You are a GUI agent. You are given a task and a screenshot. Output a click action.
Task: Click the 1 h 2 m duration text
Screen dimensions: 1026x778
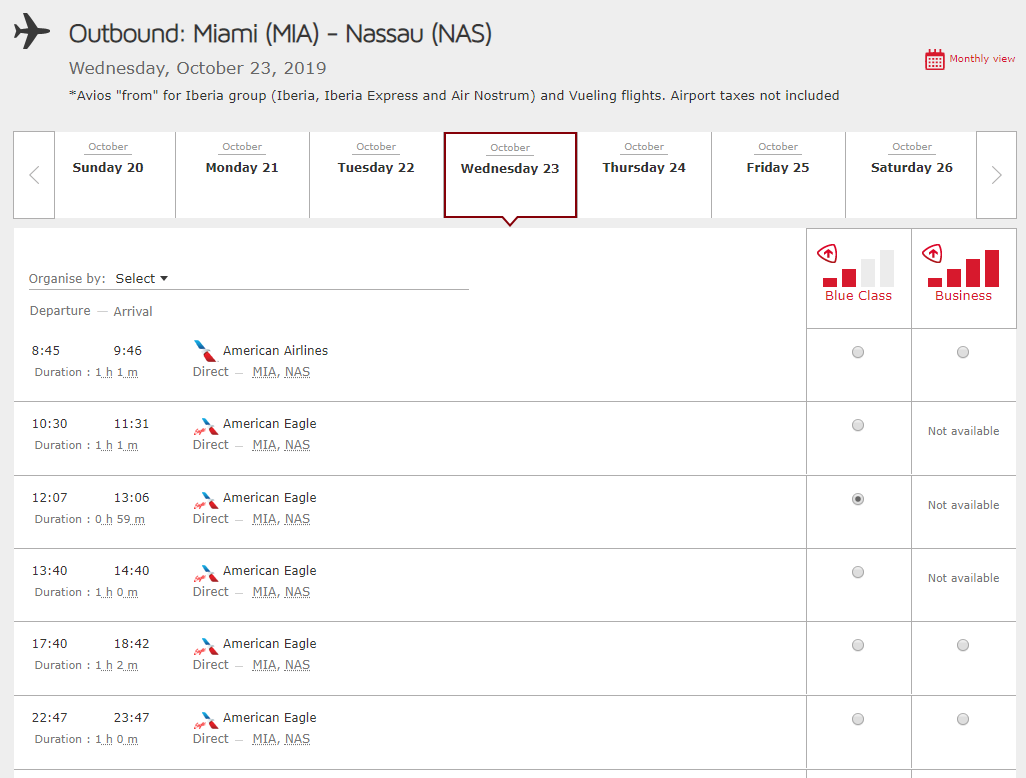point(116,665)
